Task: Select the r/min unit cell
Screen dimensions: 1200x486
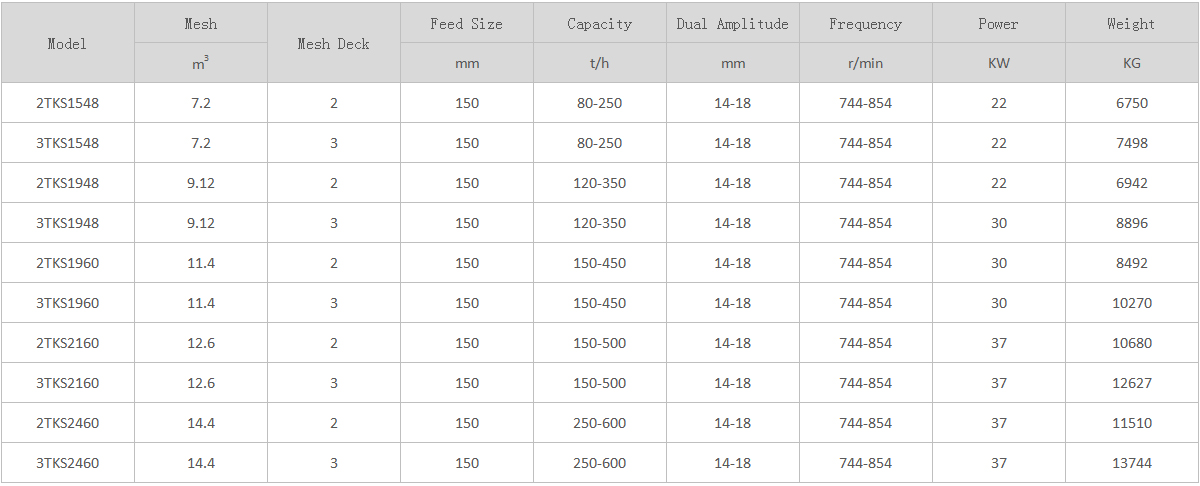Action: (x=865, y=63)
